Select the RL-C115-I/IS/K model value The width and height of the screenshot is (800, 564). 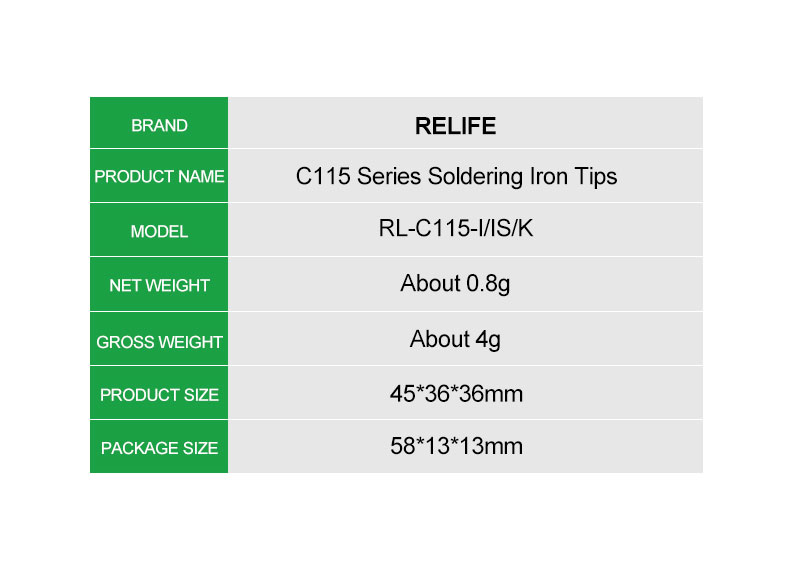tap(456, 228)
